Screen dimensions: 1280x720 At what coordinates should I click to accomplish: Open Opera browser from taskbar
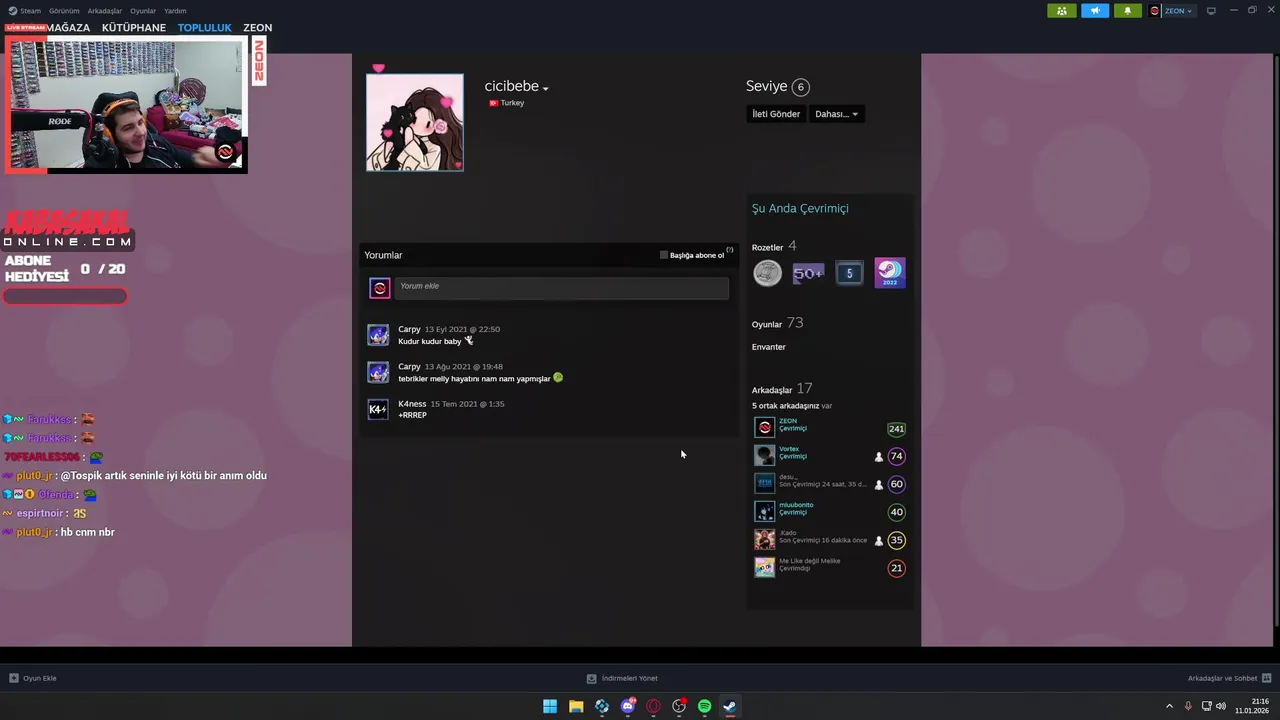(653, 706)
